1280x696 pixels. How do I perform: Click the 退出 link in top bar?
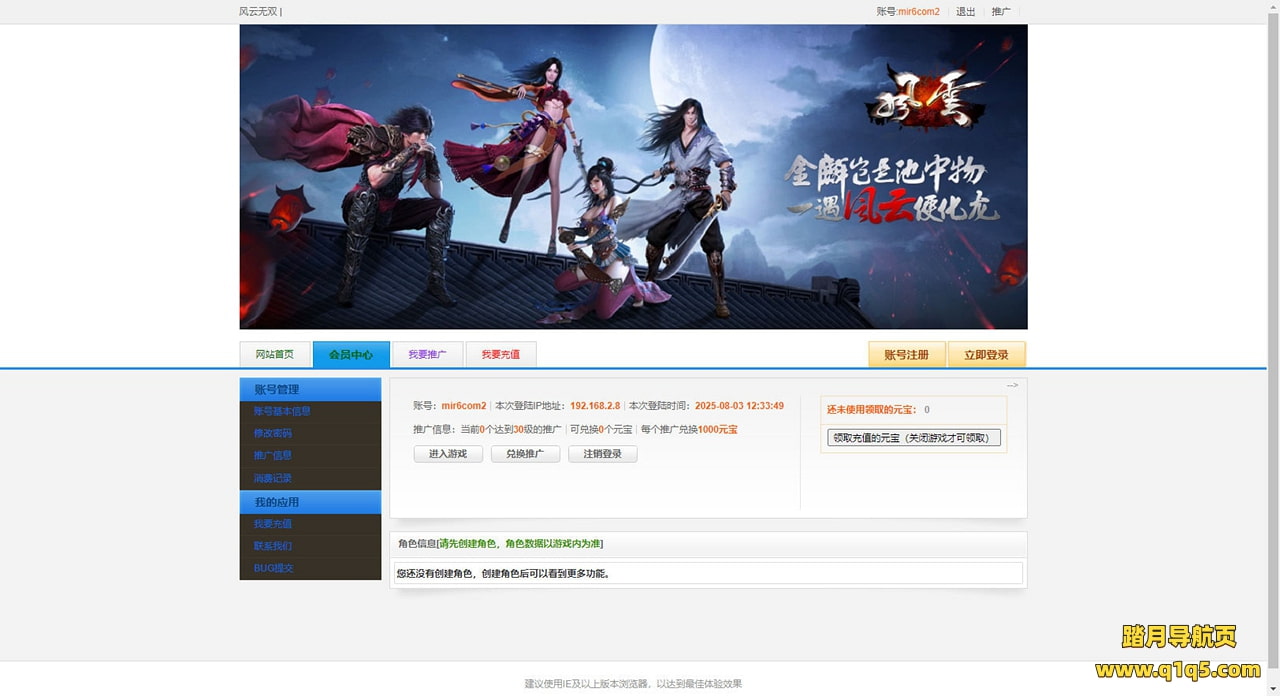coord(965,12)
